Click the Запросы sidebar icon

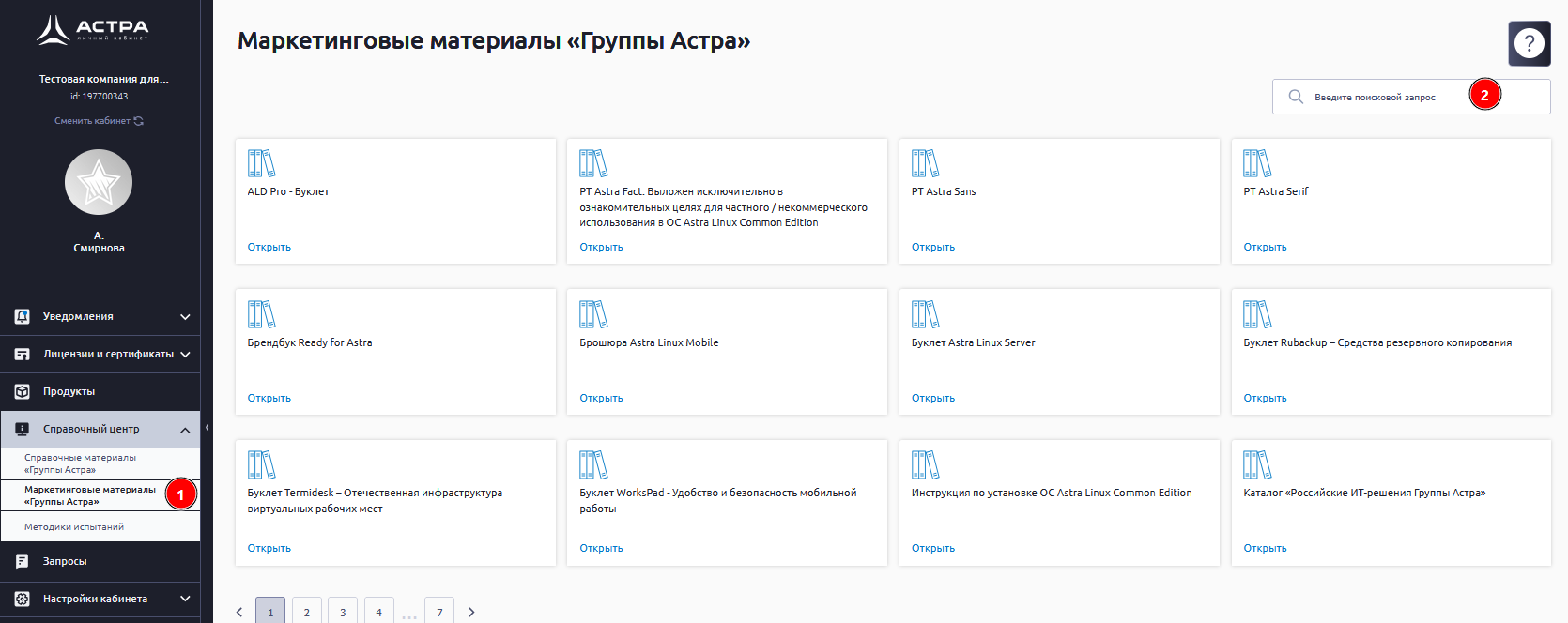[23, 561]
